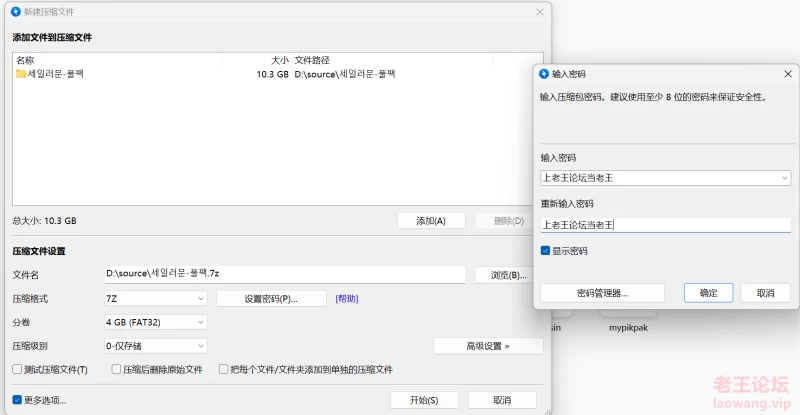Click the 重新输入密码 input field
Screen dimensions: 800x415
665,225
